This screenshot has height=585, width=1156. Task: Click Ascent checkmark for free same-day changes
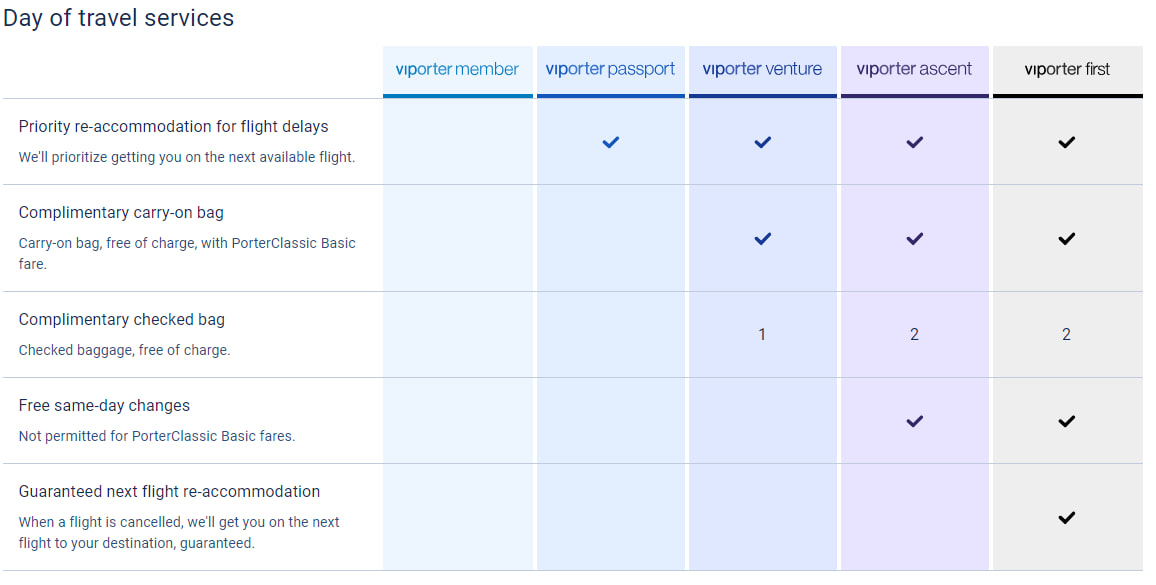[914, 421]
